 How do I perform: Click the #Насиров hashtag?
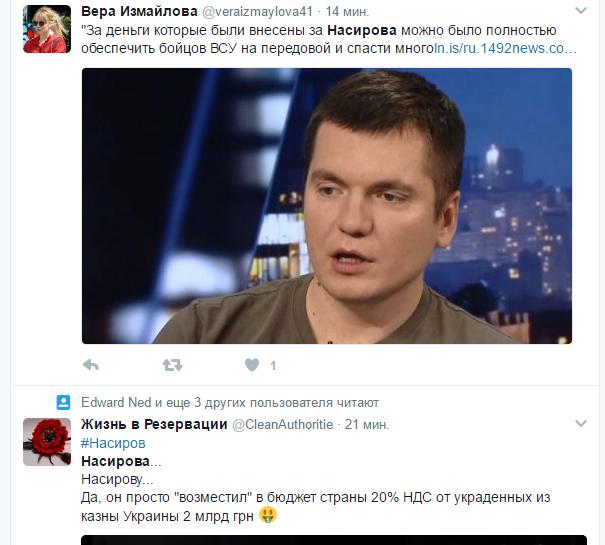[113, 443]
